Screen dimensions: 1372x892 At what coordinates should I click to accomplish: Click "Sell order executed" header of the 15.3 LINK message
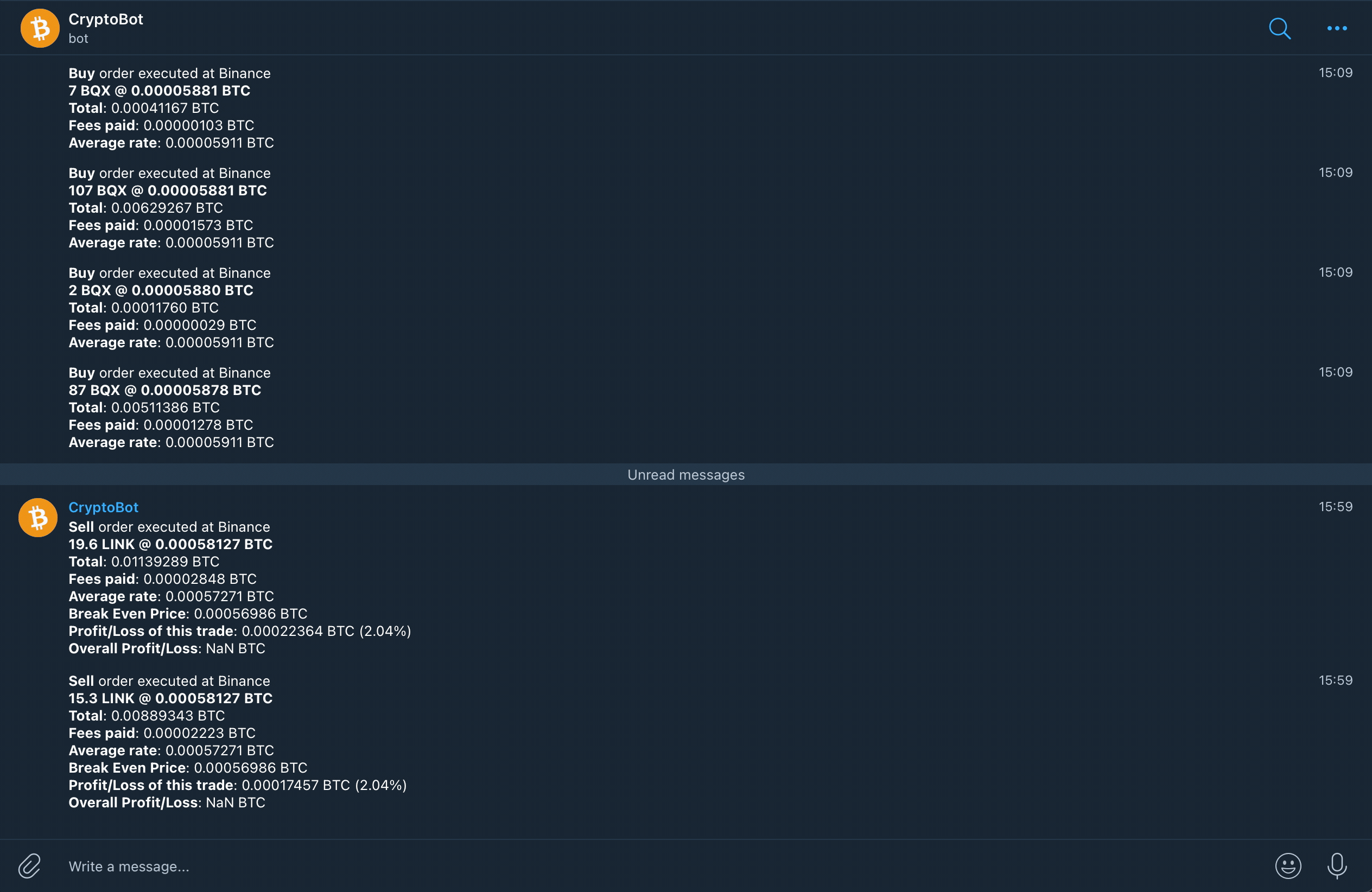tap(169, 680)
